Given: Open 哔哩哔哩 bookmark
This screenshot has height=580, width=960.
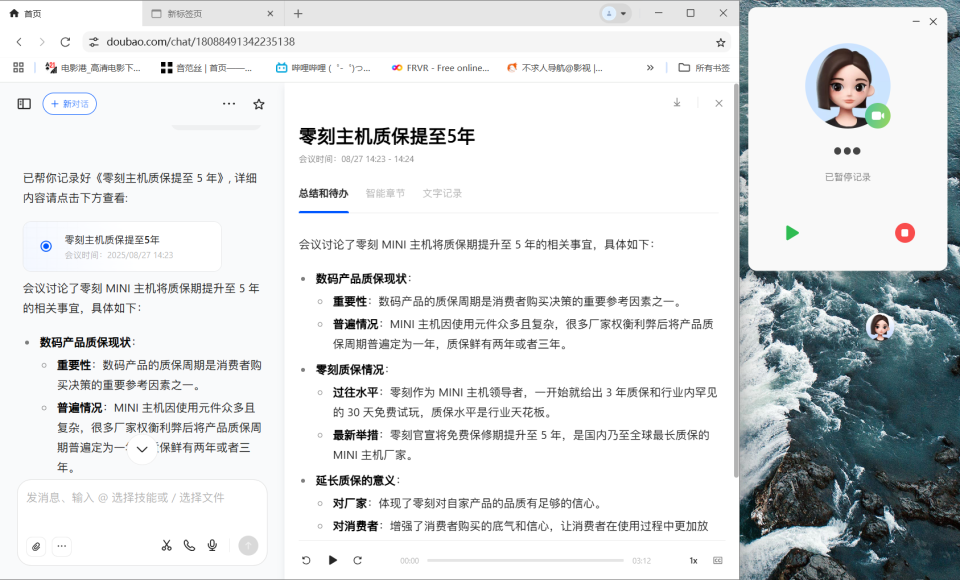Looking at the screenshot, I should [x=323, y=68].
